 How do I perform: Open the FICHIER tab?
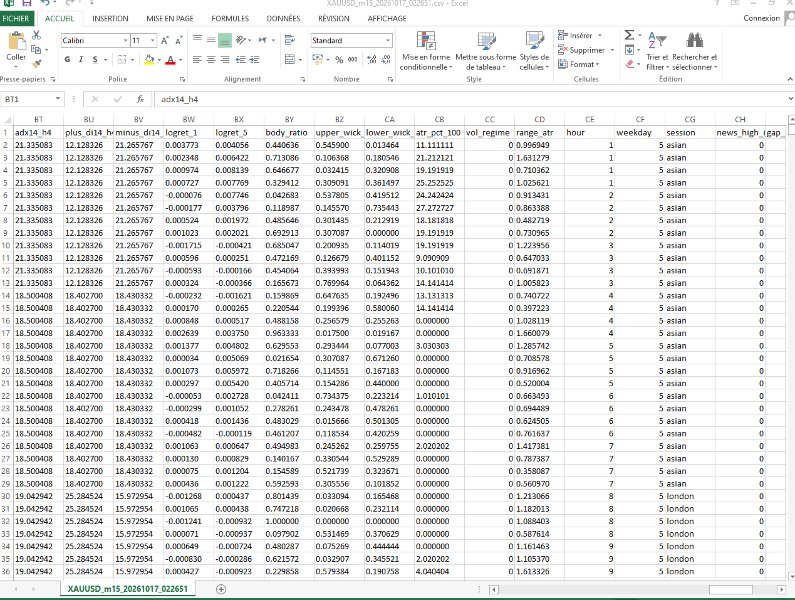[x=16, y=18]
